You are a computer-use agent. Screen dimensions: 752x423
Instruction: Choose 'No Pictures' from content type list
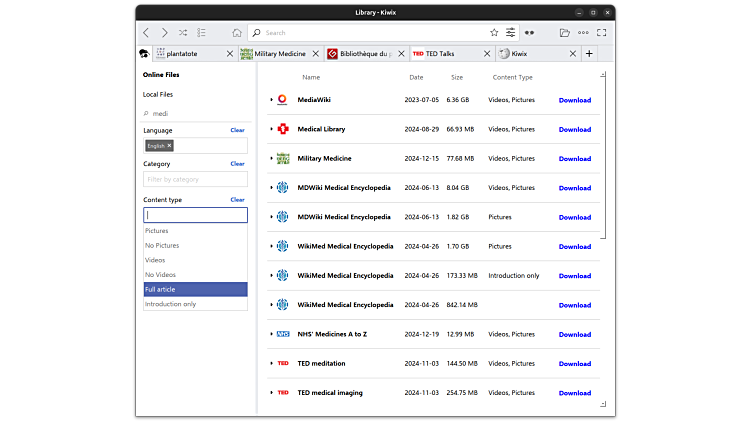pyautogui.click(x=195, y=245)
